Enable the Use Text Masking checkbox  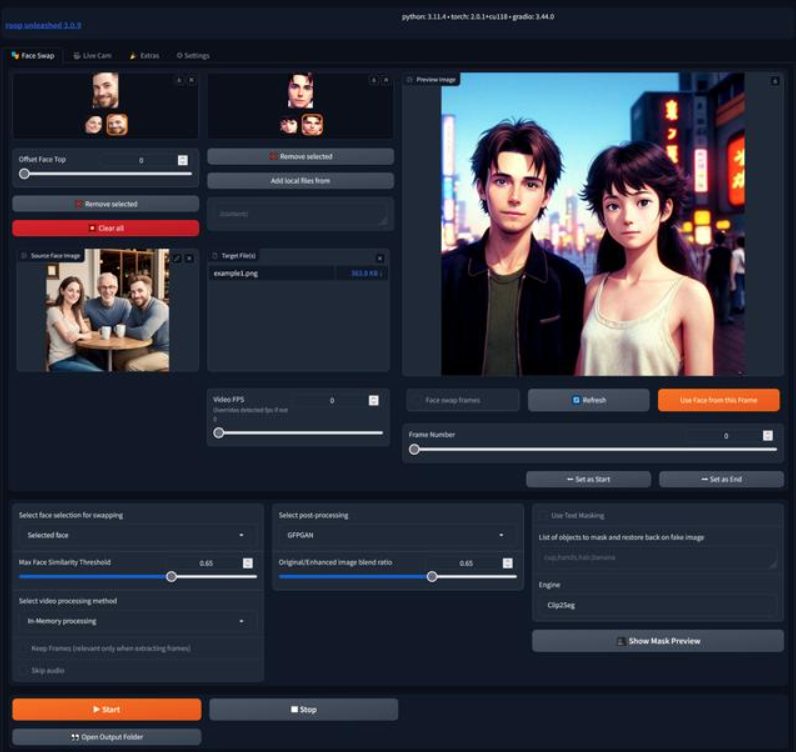point(544,515)
